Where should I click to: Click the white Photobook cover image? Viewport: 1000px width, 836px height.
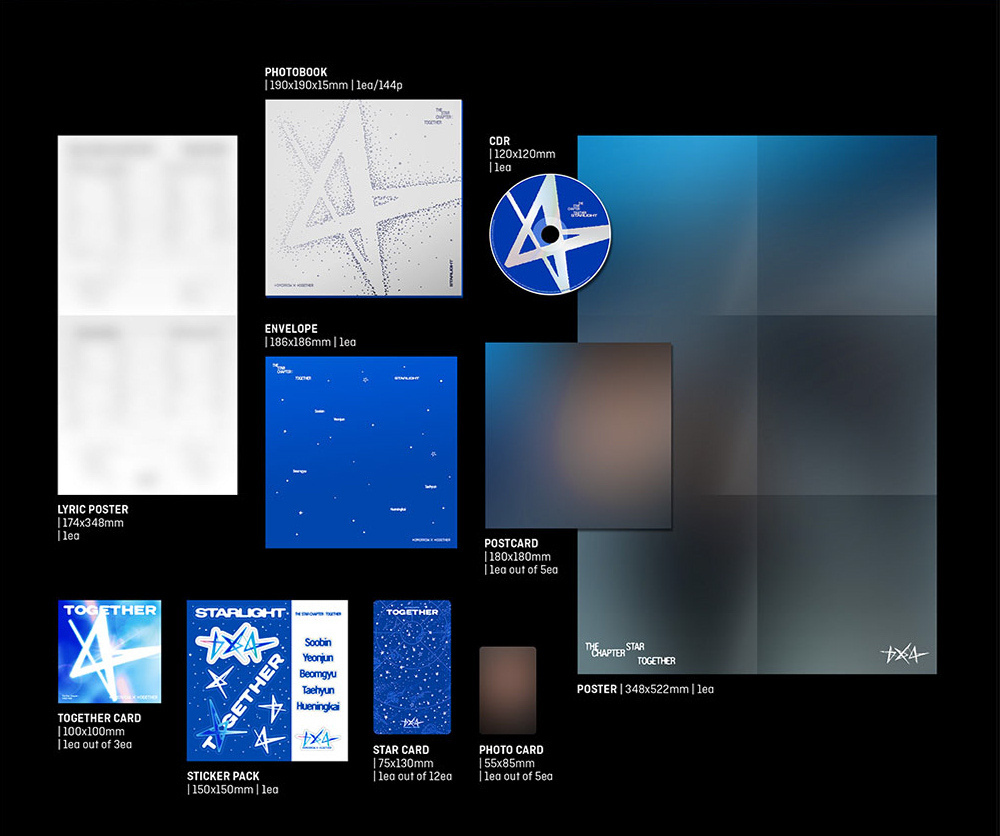[x=364, y=198]
